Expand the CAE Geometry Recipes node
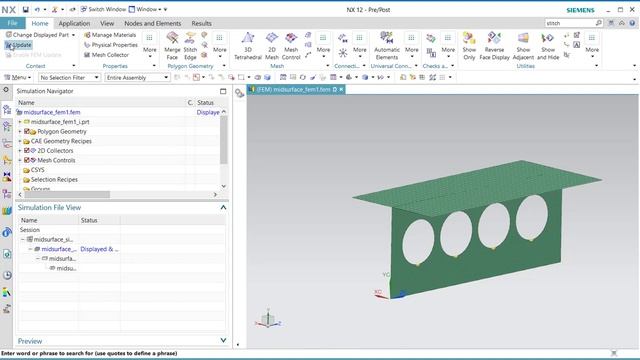The image size is (640, 360). pyautogui.click(x=20, y=141)
